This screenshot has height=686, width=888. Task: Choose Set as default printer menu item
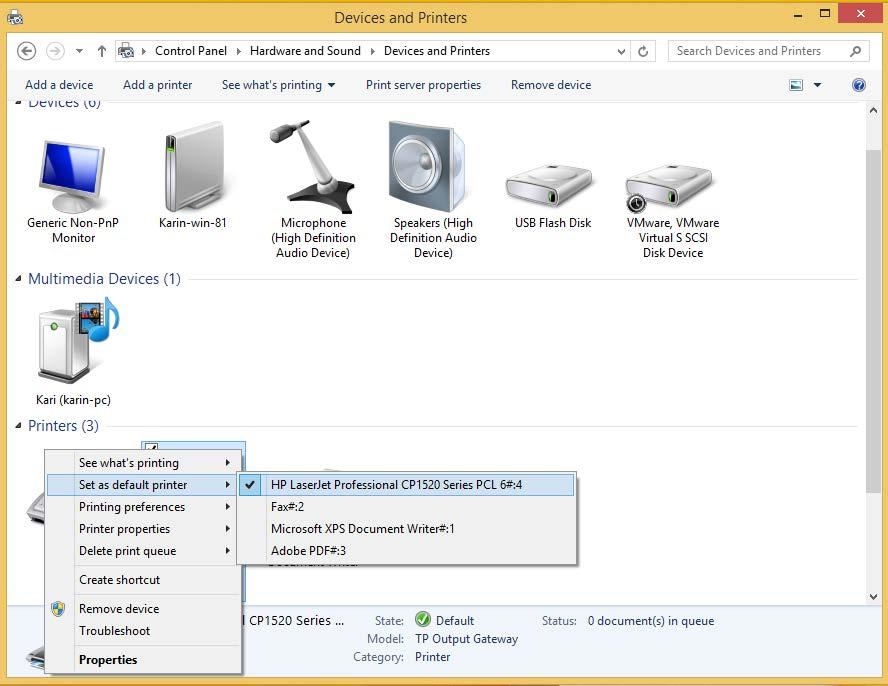pyautogui.click(x=144, y=485)
